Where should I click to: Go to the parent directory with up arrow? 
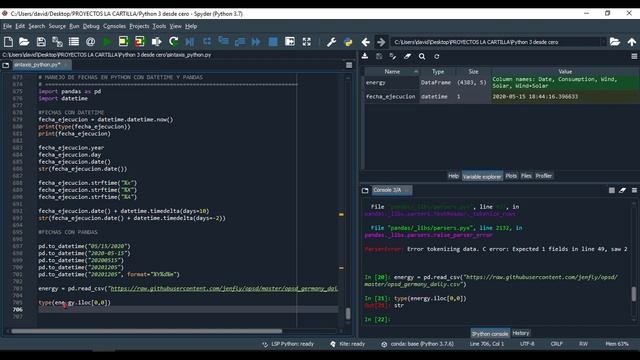[x=632, y=42]
